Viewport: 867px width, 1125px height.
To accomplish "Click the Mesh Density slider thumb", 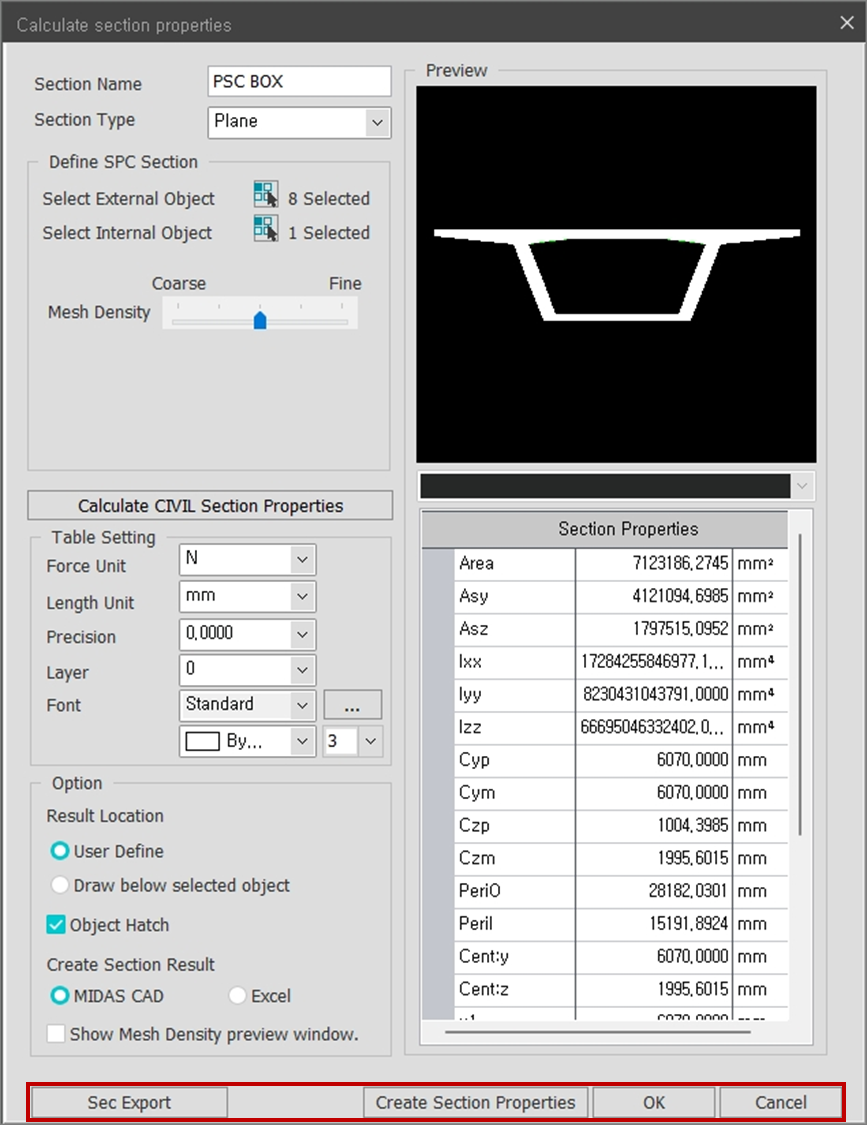I will point(260,319).
